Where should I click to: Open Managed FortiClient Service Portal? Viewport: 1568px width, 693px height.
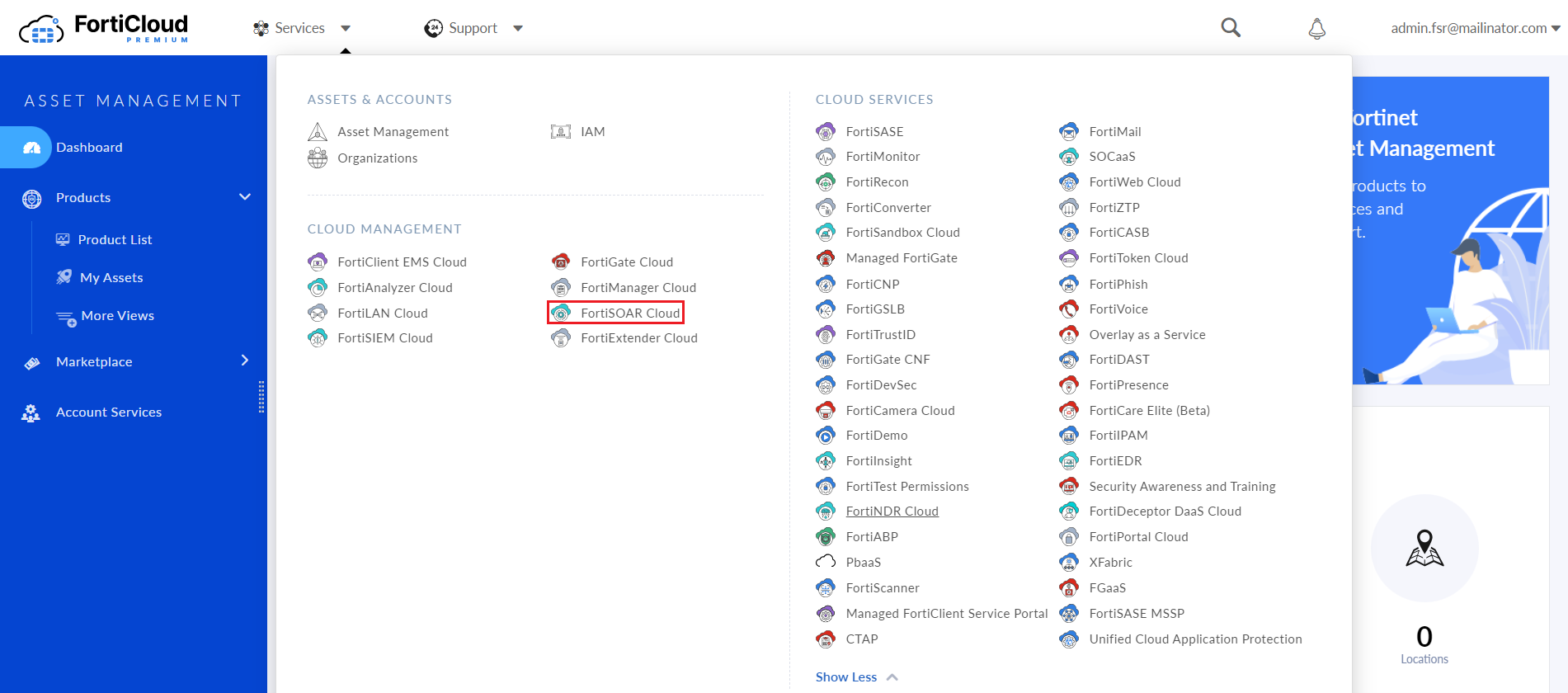pyautogui.click(x=947, y=614)
